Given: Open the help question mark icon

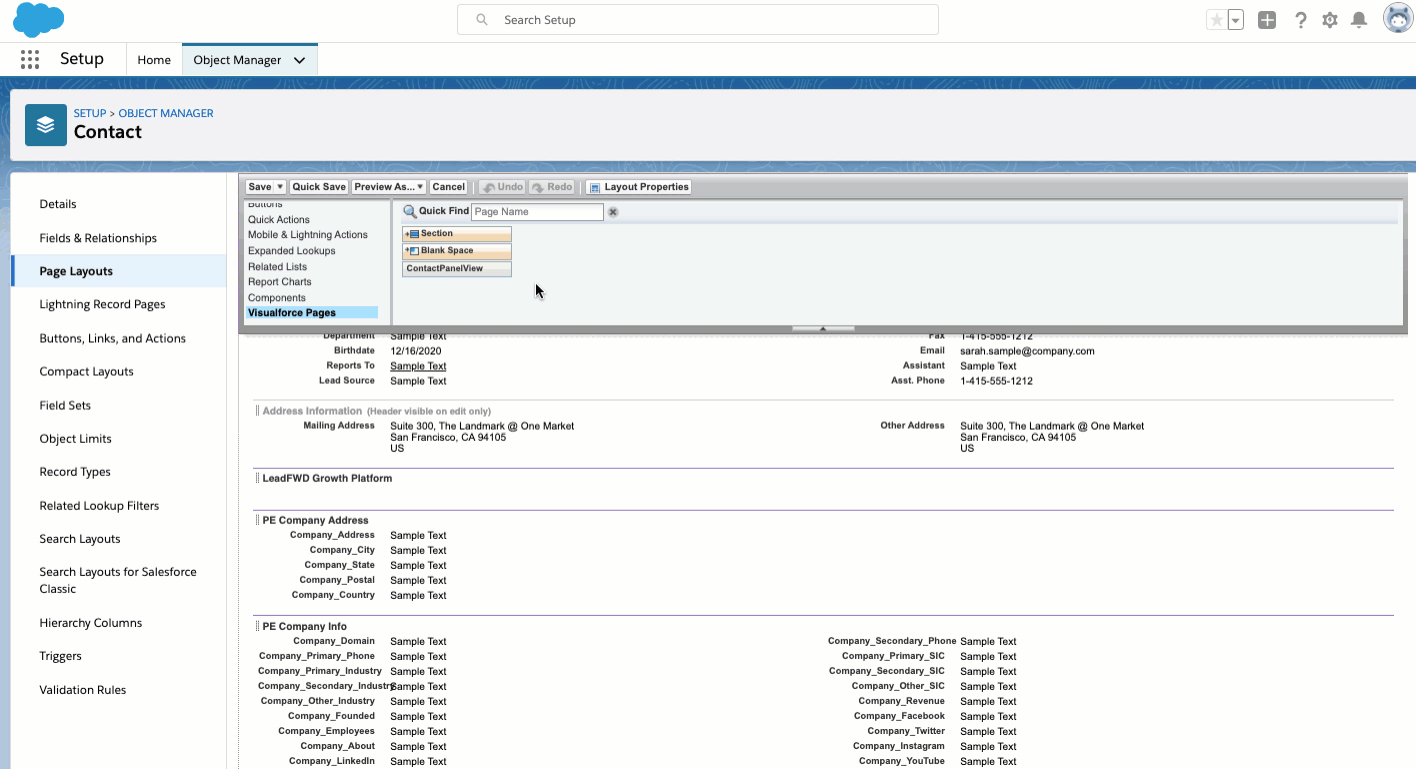Looking at the screenshot, I should pyautogui.click(x=1300, y=20).
